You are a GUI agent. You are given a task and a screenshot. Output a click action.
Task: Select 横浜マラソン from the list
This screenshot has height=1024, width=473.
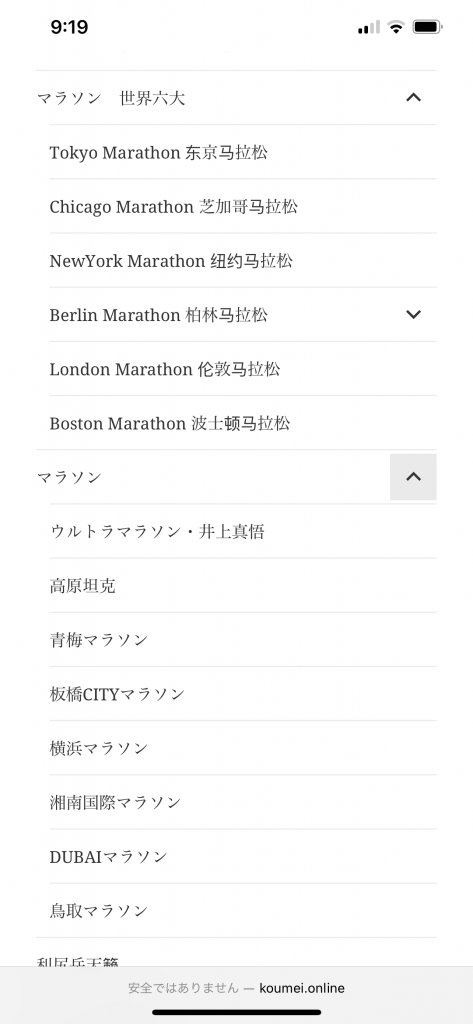tap(99, 748)
